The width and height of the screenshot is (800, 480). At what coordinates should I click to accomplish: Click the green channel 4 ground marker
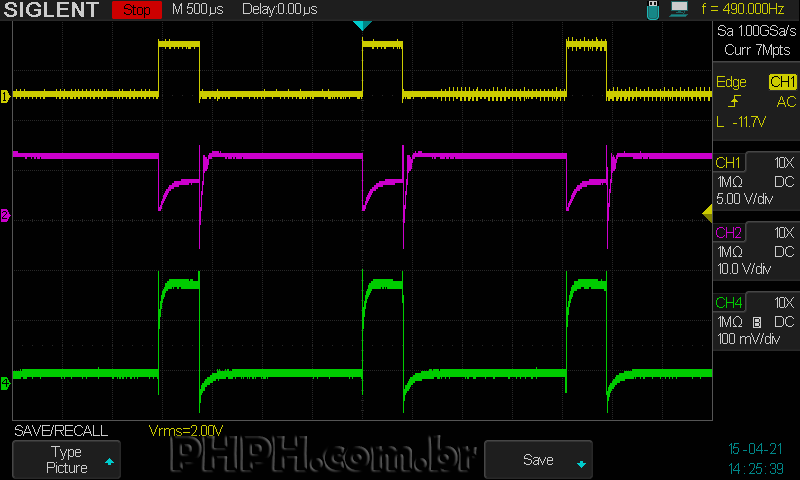pyautogui.click(x=5, y=383)
